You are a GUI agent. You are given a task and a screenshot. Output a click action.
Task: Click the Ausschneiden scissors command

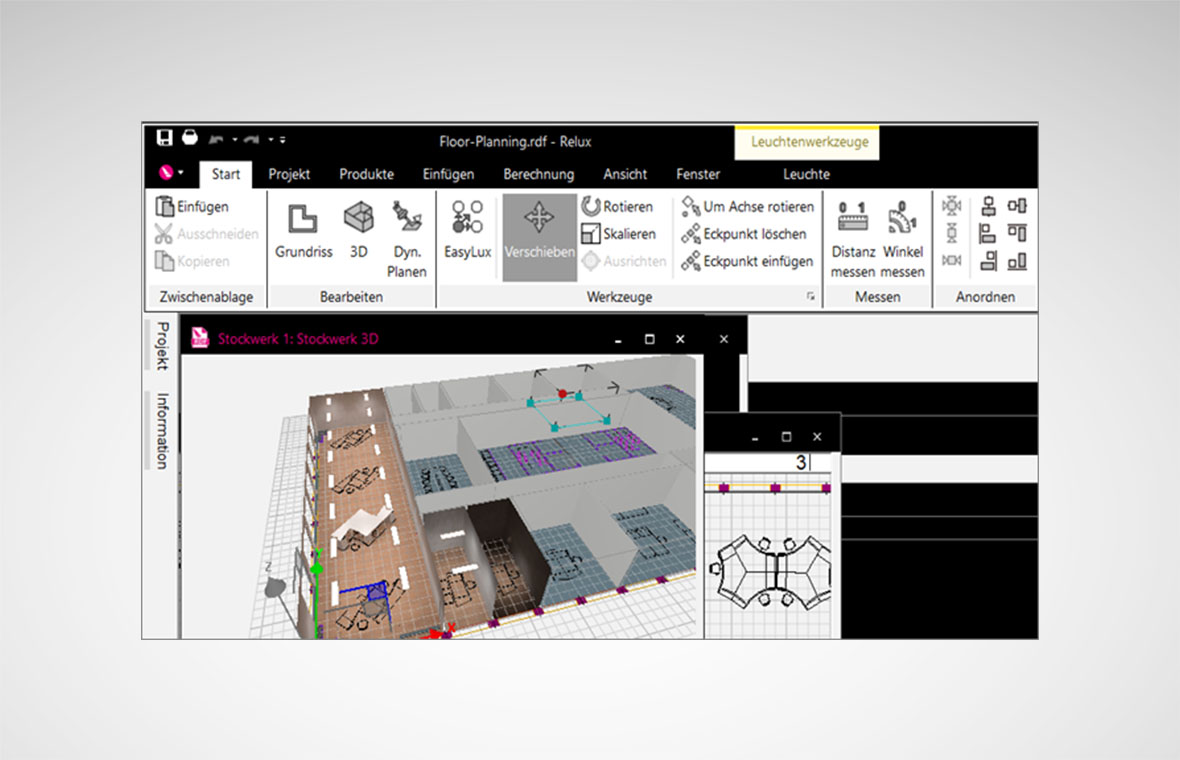(x=207, y=234)
